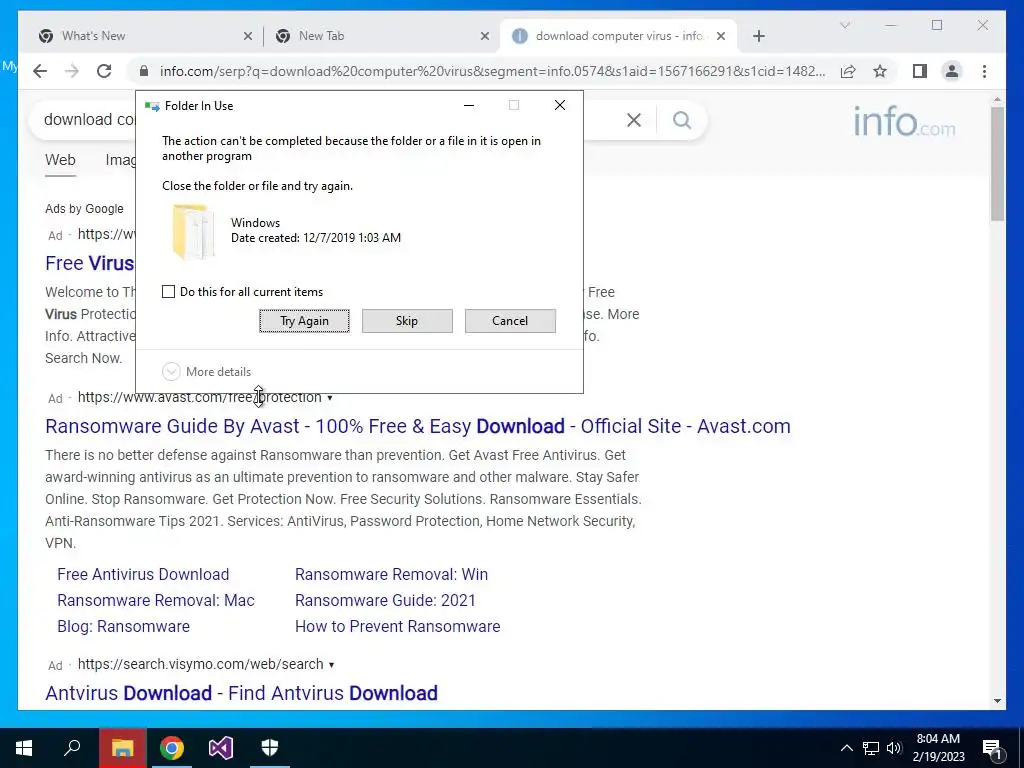Open avast.com ad URL dropdown arrow
This screenshot has height=768, width=1024.
330,398
